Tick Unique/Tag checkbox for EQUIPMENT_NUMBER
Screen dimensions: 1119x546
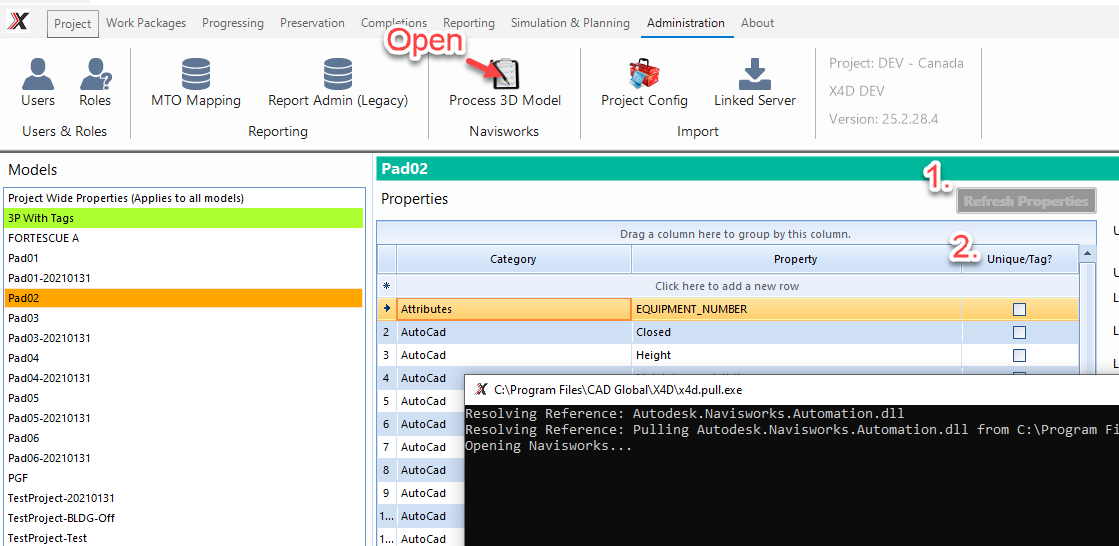click(1019, 309)
